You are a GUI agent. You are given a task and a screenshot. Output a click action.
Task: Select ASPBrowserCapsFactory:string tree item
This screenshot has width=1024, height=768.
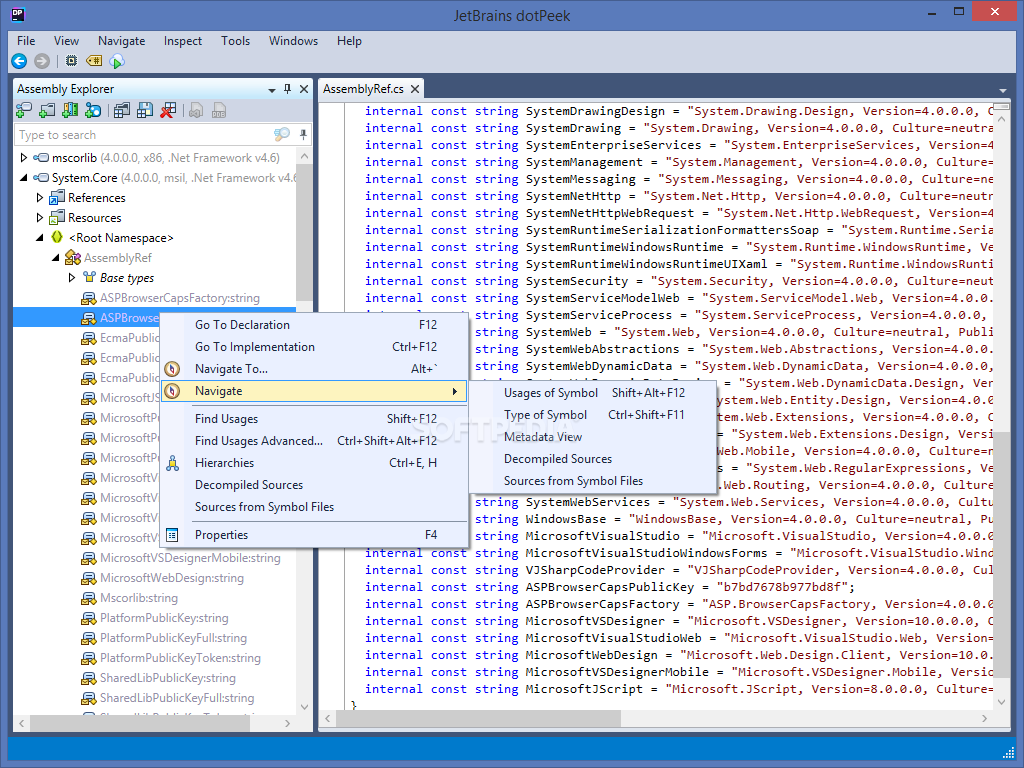coord(180,298)
